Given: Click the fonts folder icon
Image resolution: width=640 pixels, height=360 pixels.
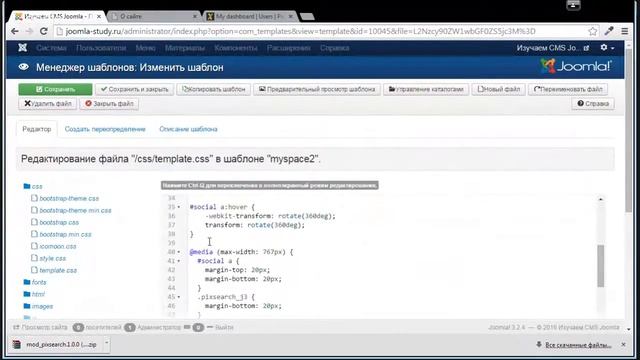Looking at the screenshot, I should tap(27, 282).
